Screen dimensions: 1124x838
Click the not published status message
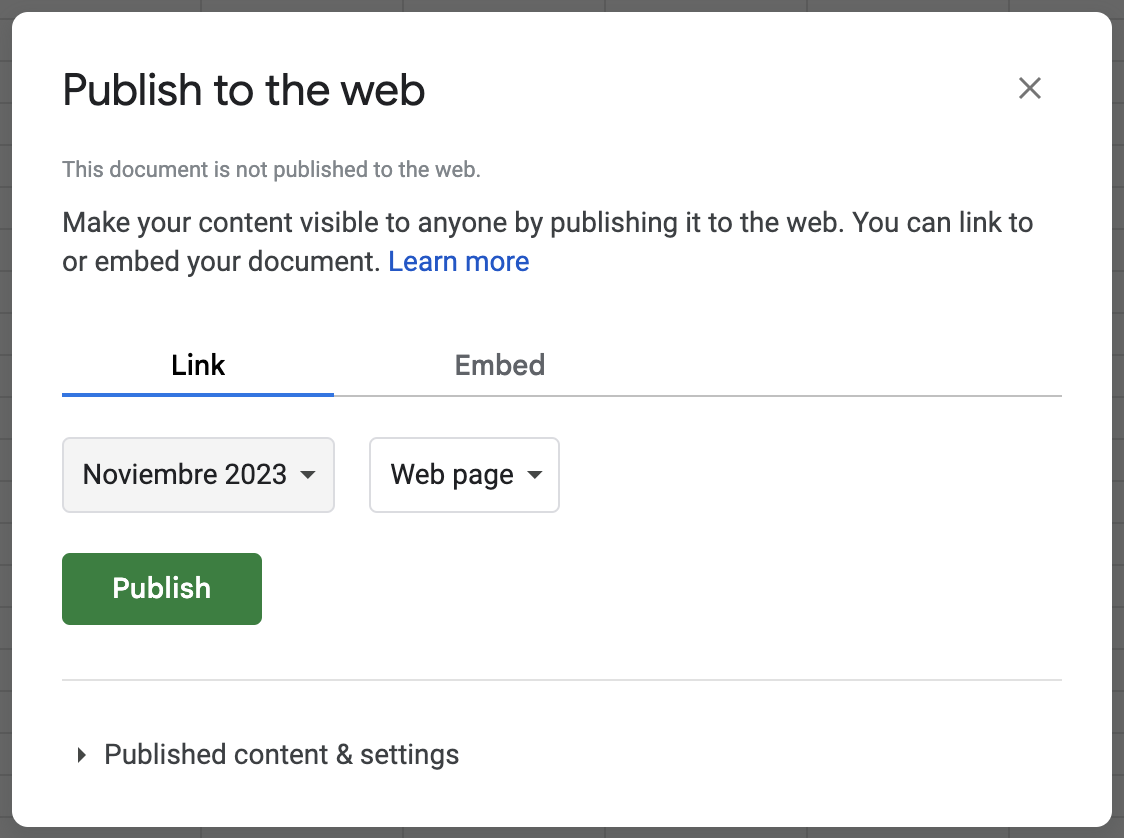[x=271, y=170]
